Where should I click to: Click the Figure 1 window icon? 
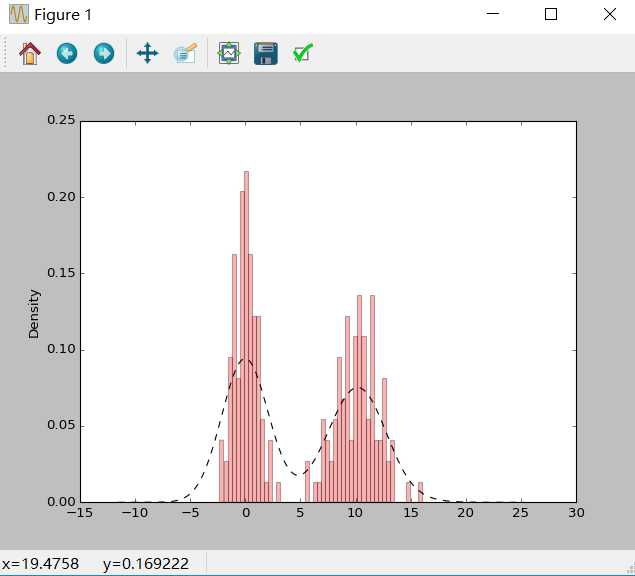[x=19, y=15]
